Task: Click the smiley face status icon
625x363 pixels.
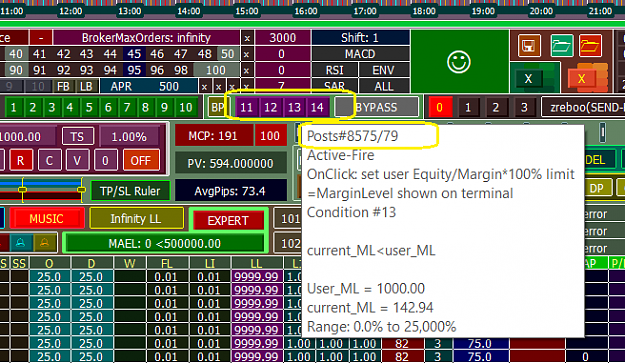Action: [x=459, y=62]
